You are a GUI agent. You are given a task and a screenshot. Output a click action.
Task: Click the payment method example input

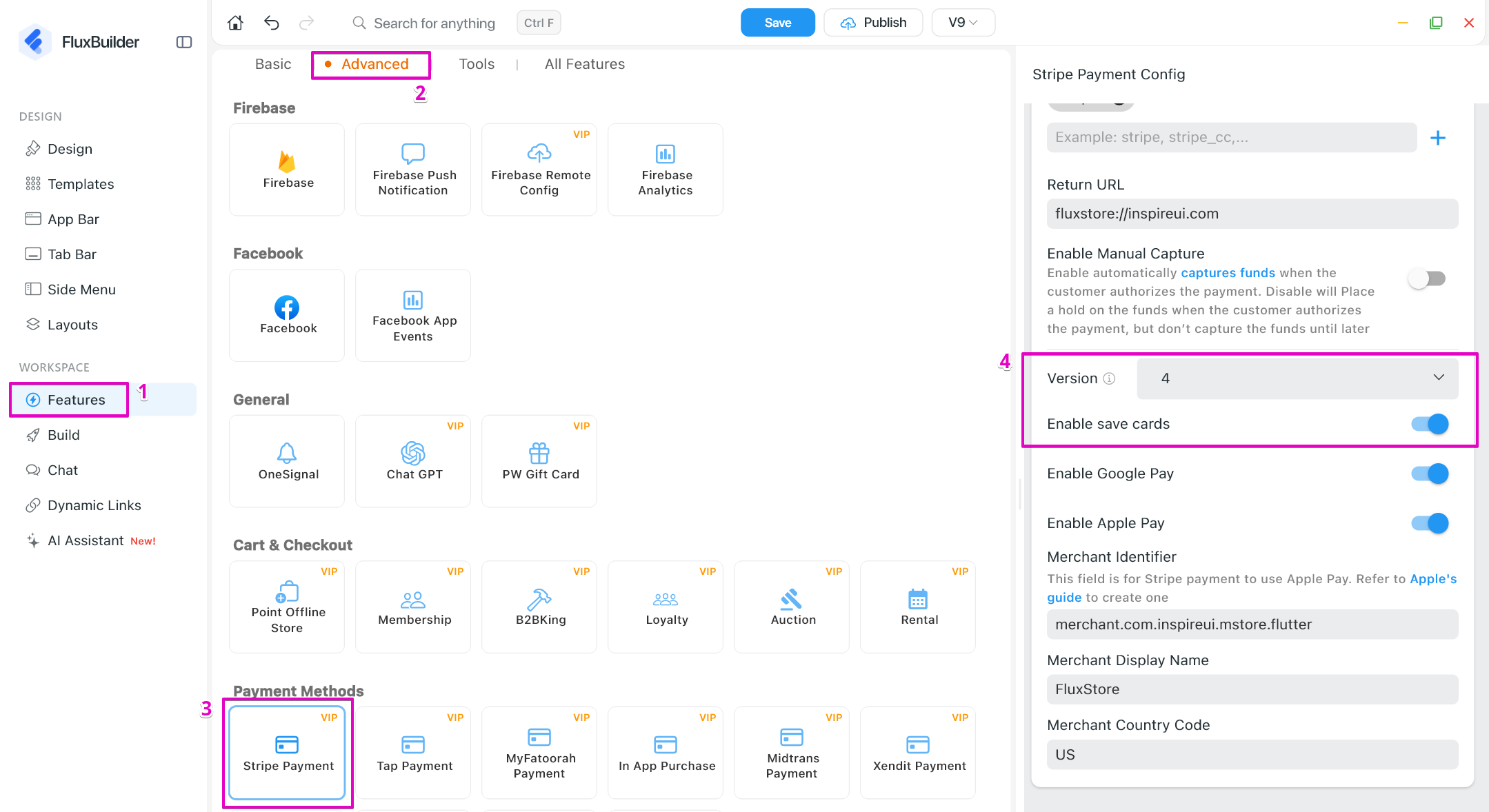(x=1231, y=137)
